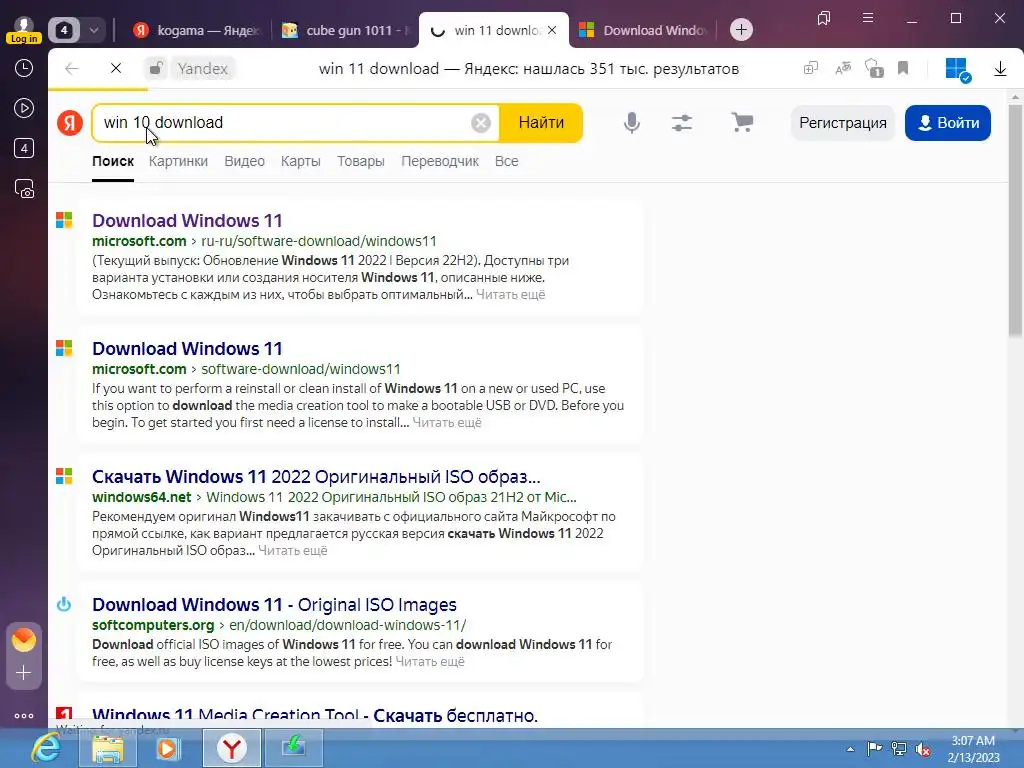Open search filter settings sliders icon

tap(682, 123)
